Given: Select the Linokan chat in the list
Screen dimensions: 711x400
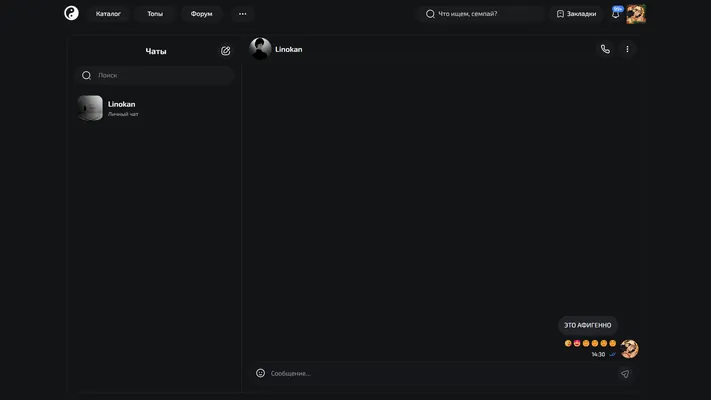Looking at the screenshot, I should [x=155, y=108].
